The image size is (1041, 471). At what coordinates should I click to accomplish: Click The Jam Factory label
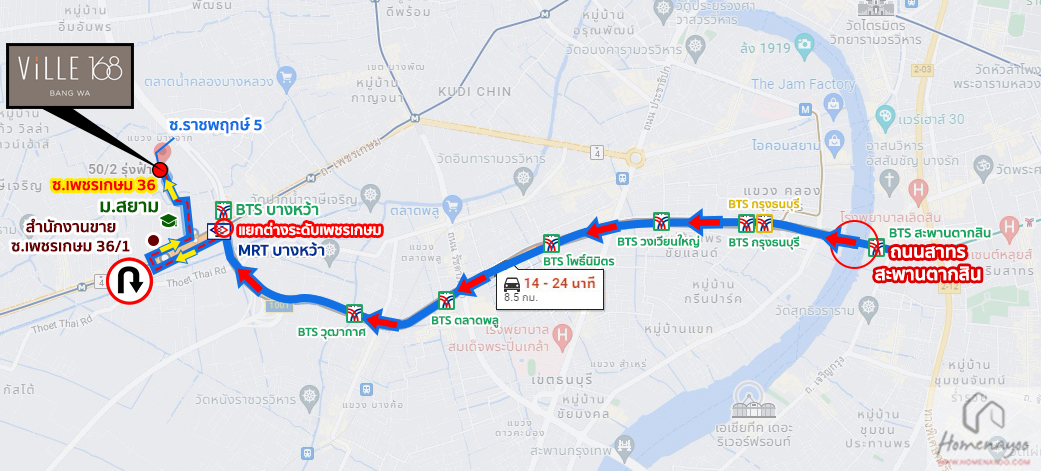[x=803, y=84]
